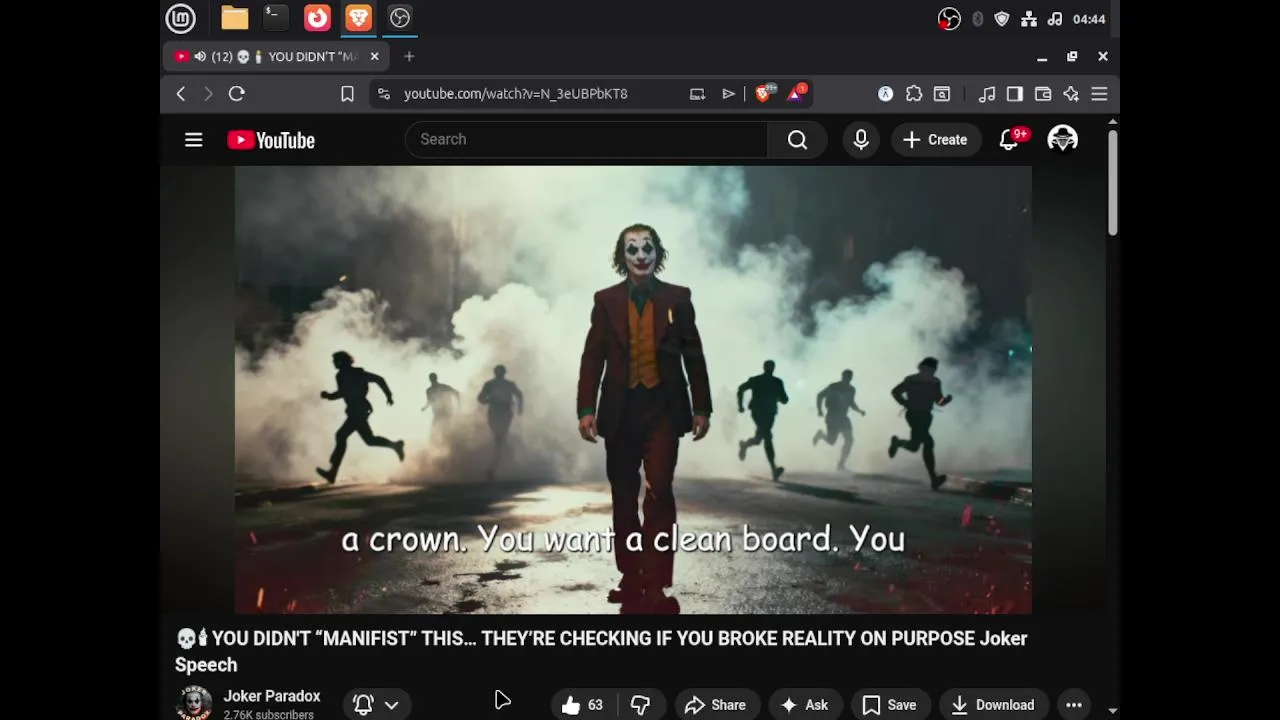Screen dimensions: 1280x720
Task: Open Brave Playlist play icon in address bar
Action: pyautogui.click(x=728, y=94)
